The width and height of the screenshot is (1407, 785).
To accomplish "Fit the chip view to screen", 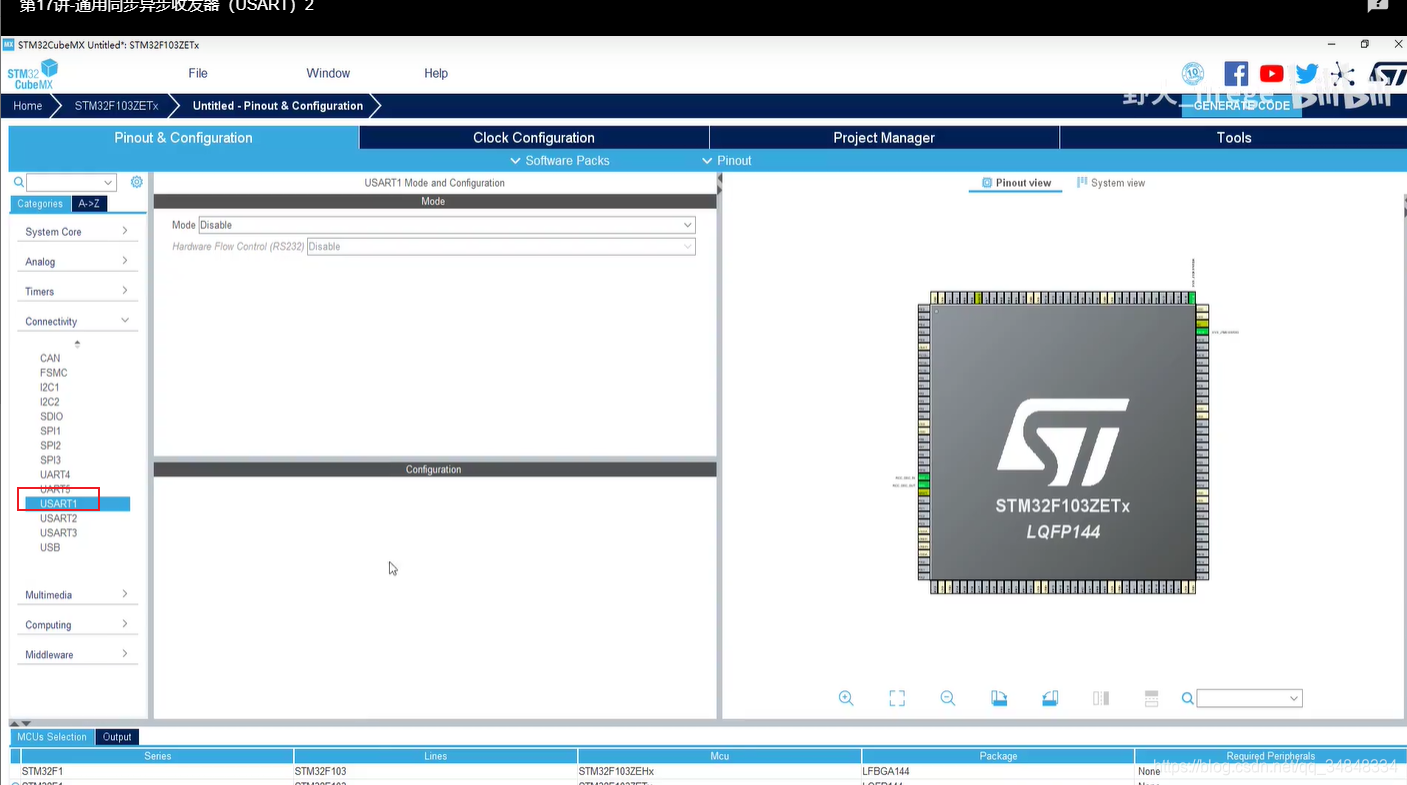I will point(897,698).
